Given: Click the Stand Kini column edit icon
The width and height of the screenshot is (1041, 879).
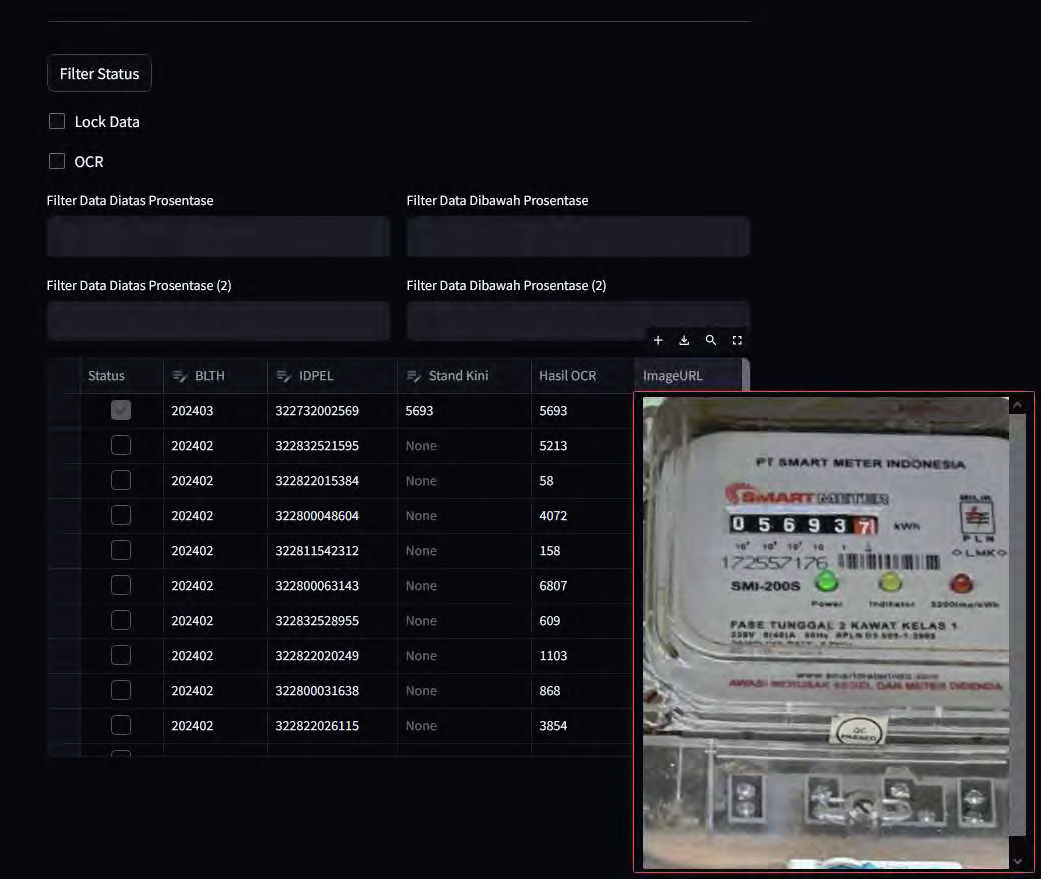Looking at the screenshot, I should click(x=414, y=376).
